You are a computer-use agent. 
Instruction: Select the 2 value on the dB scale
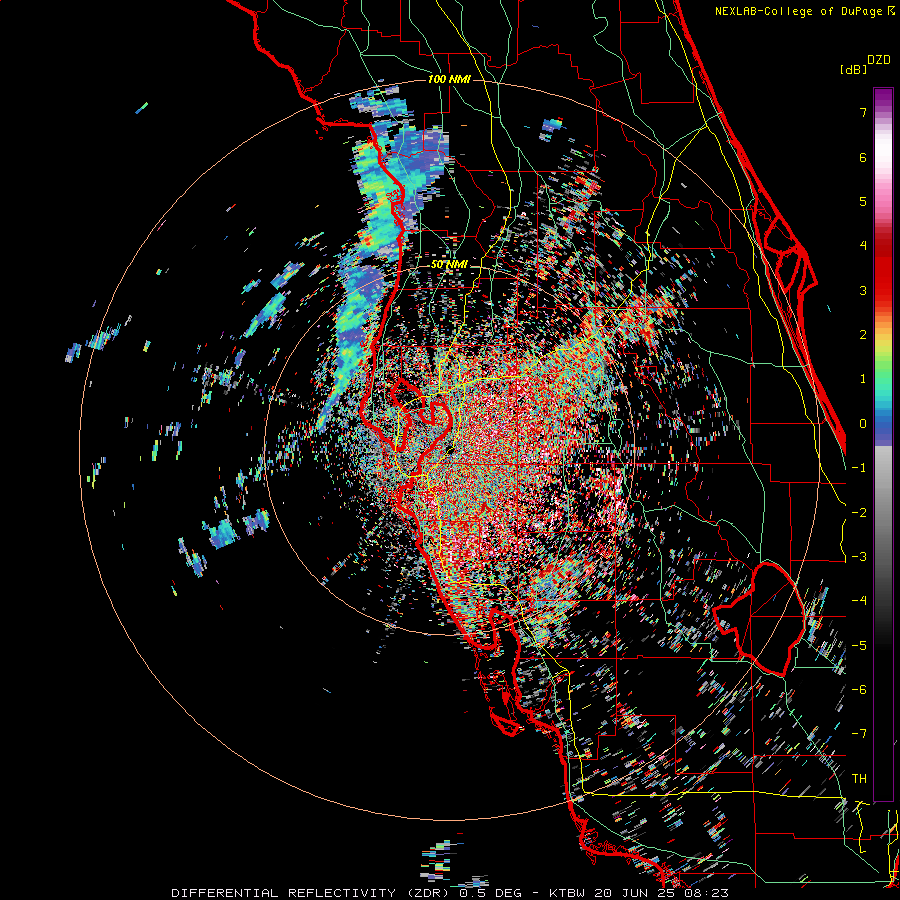pos(863,335)
